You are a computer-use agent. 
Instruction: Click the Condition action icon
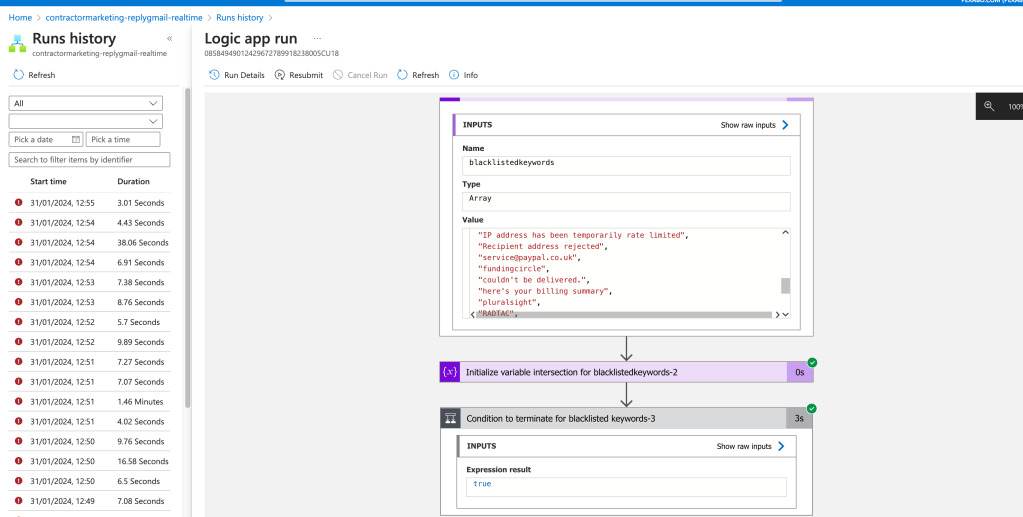point(451,418)
